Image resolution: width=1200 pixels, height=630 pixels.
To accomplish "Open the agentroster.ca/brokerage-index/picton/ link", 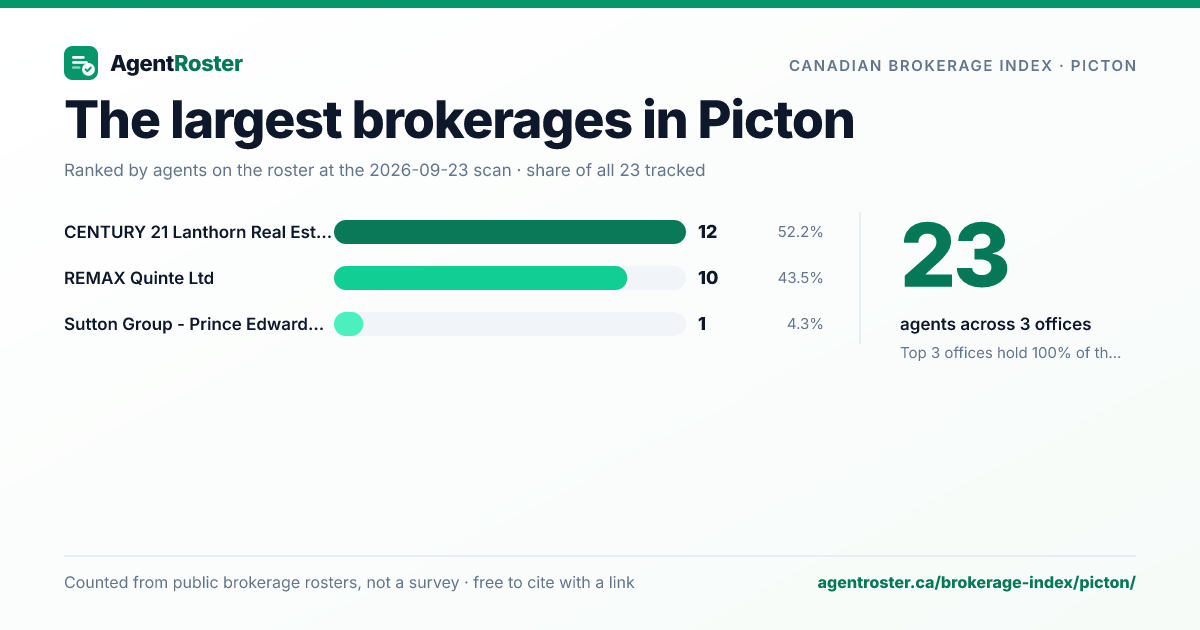I will [976, 582].
